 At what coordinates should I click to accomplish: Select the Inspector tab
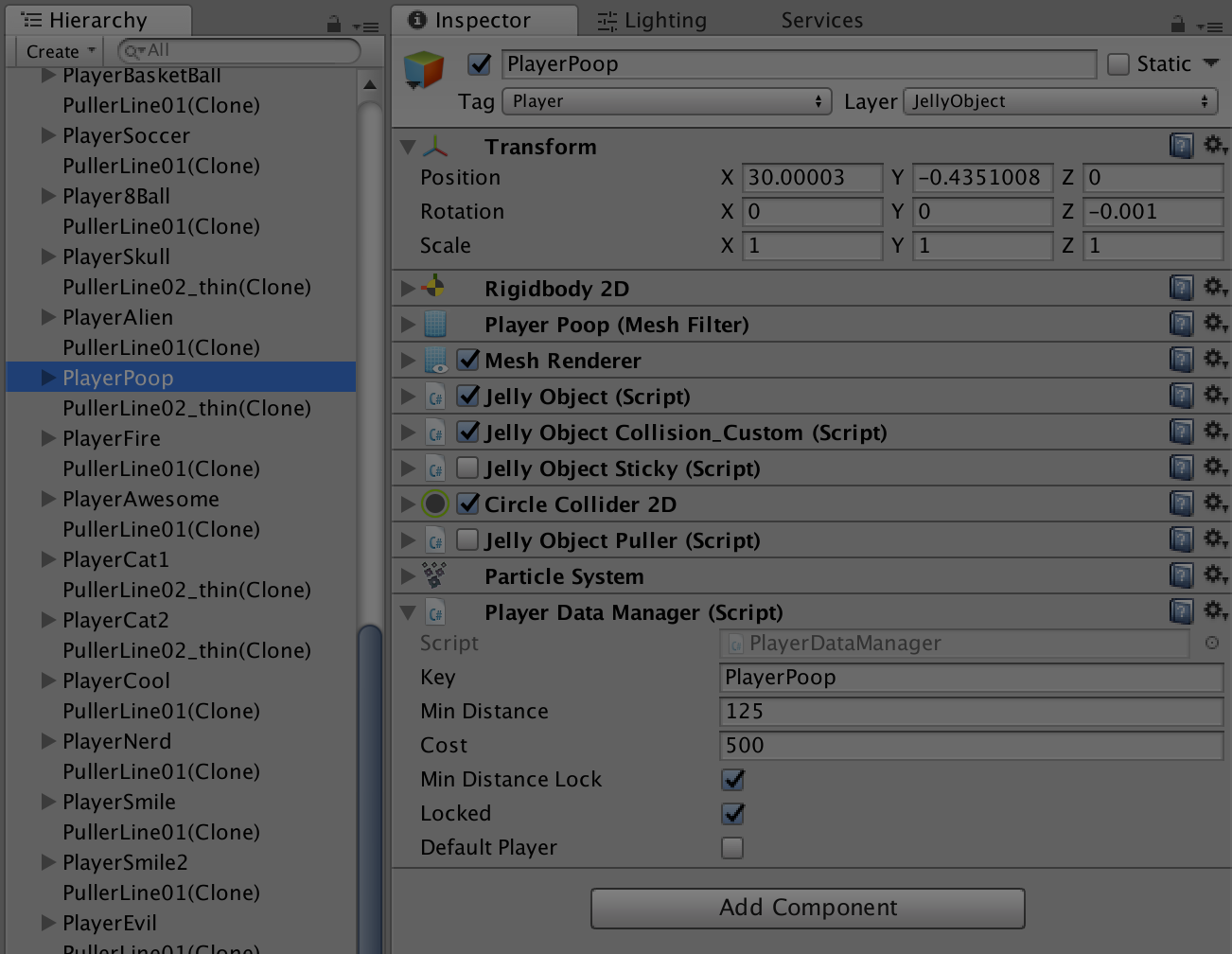tap(484, 21)
